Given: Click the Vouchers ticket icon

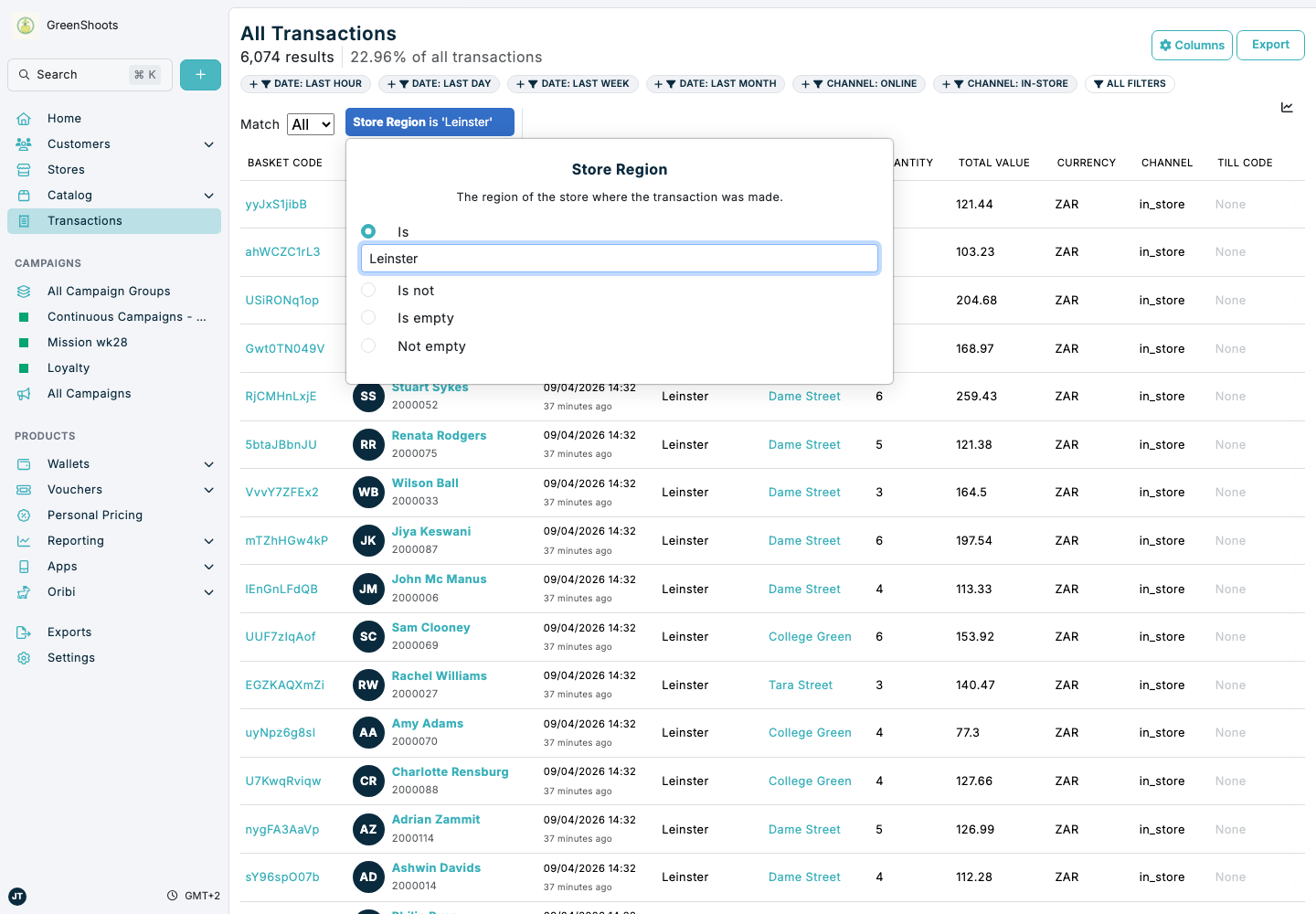Looking at the screenshot, I should (x=23, y=489).
